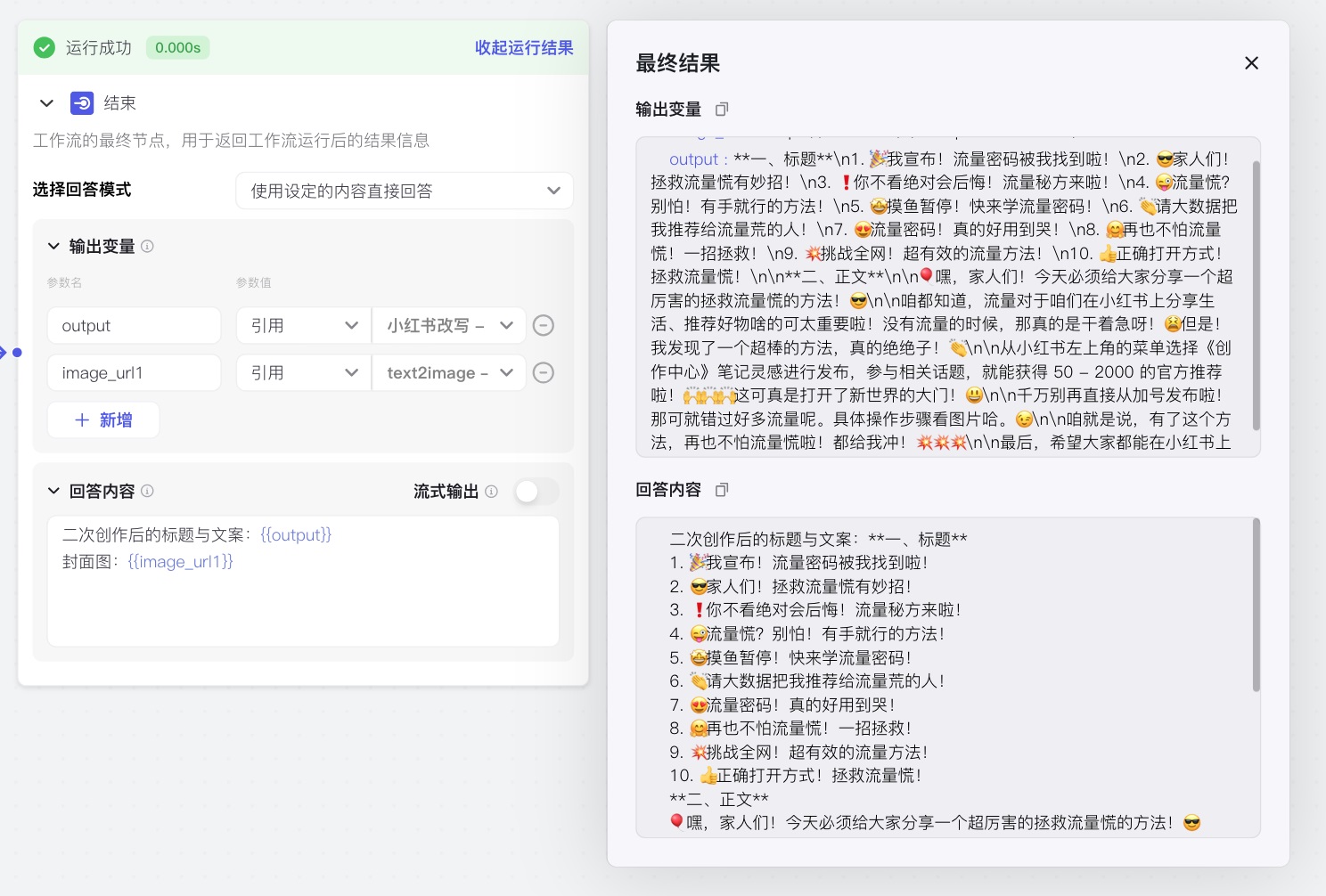Click the 回答内容 result box scrollbar
The image size is (1326, 896).
(1256, 605)
